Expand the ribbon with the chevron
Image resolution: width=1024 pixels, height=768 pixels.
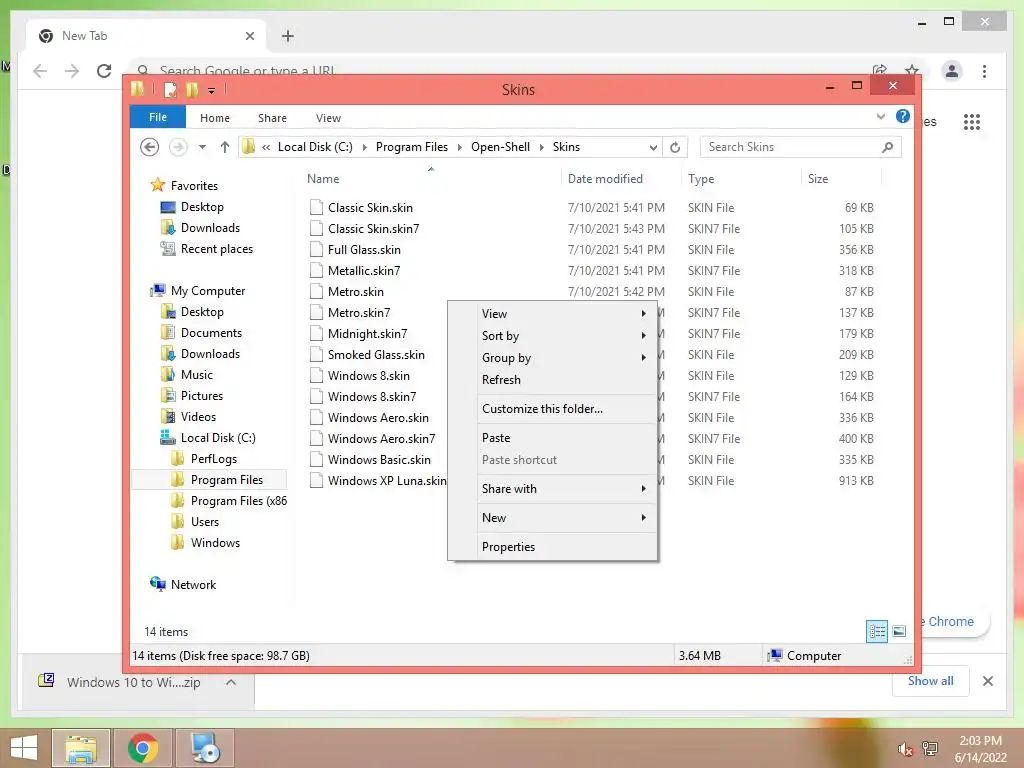880,116
